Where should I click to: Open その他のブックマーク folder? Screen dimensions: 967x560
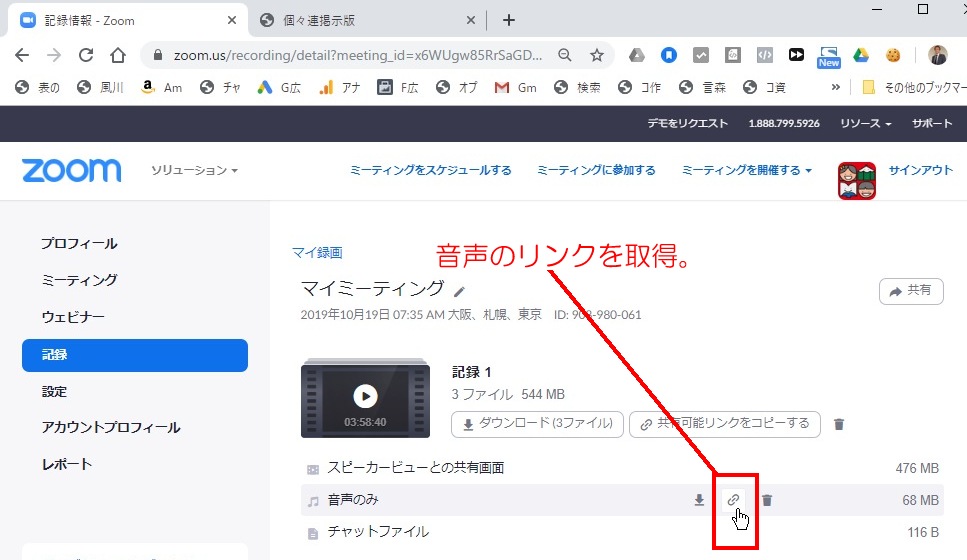point(914,88)
